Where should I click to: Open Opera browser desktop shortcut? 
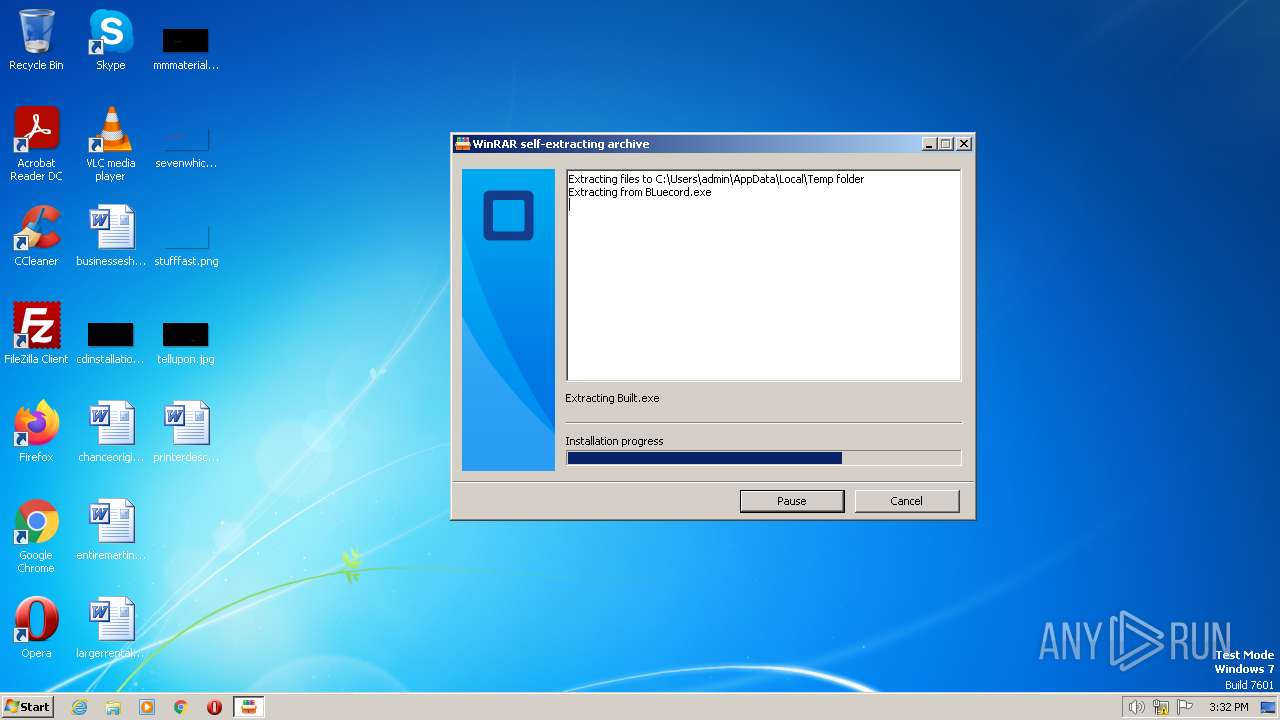point(36,628)
